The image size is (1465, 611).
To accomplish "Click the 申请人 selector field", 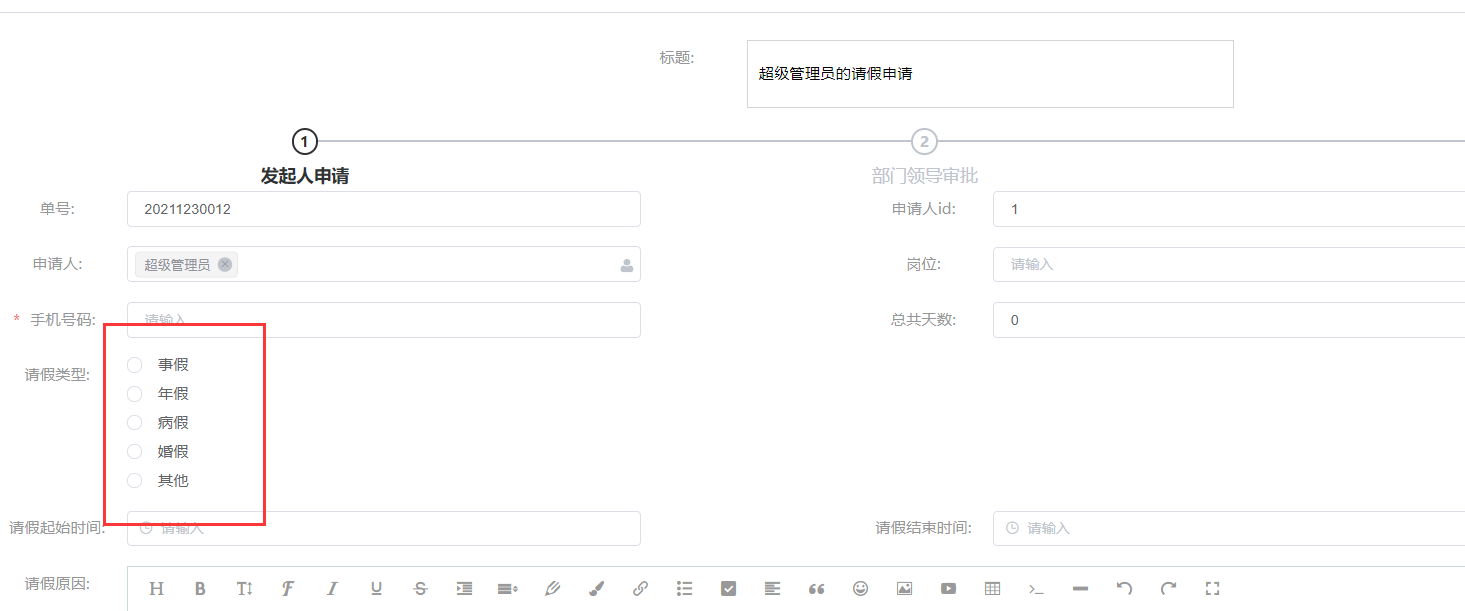I will pos(384,264).
